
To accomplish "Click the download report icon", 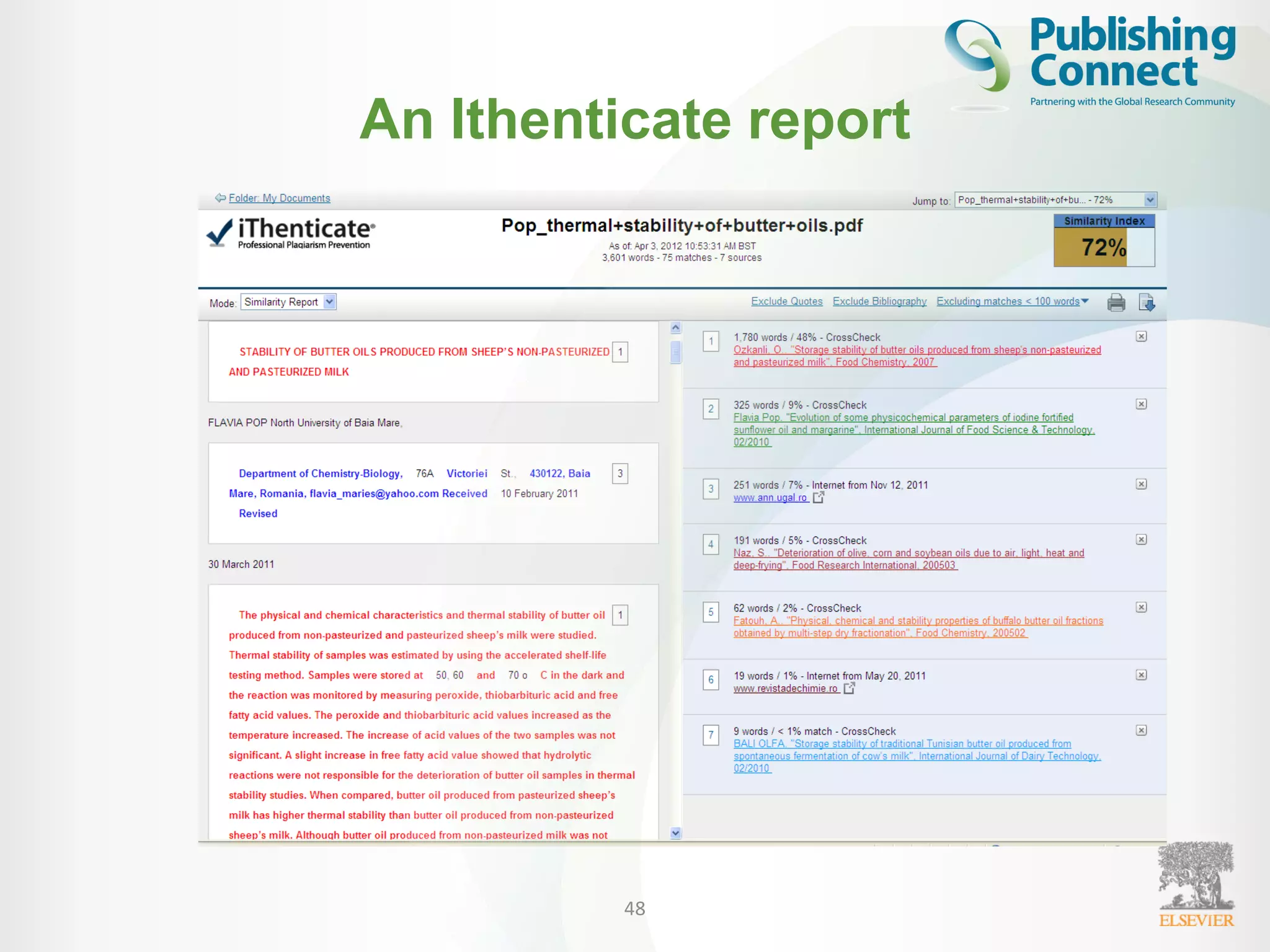I will tap(1147, 302).
